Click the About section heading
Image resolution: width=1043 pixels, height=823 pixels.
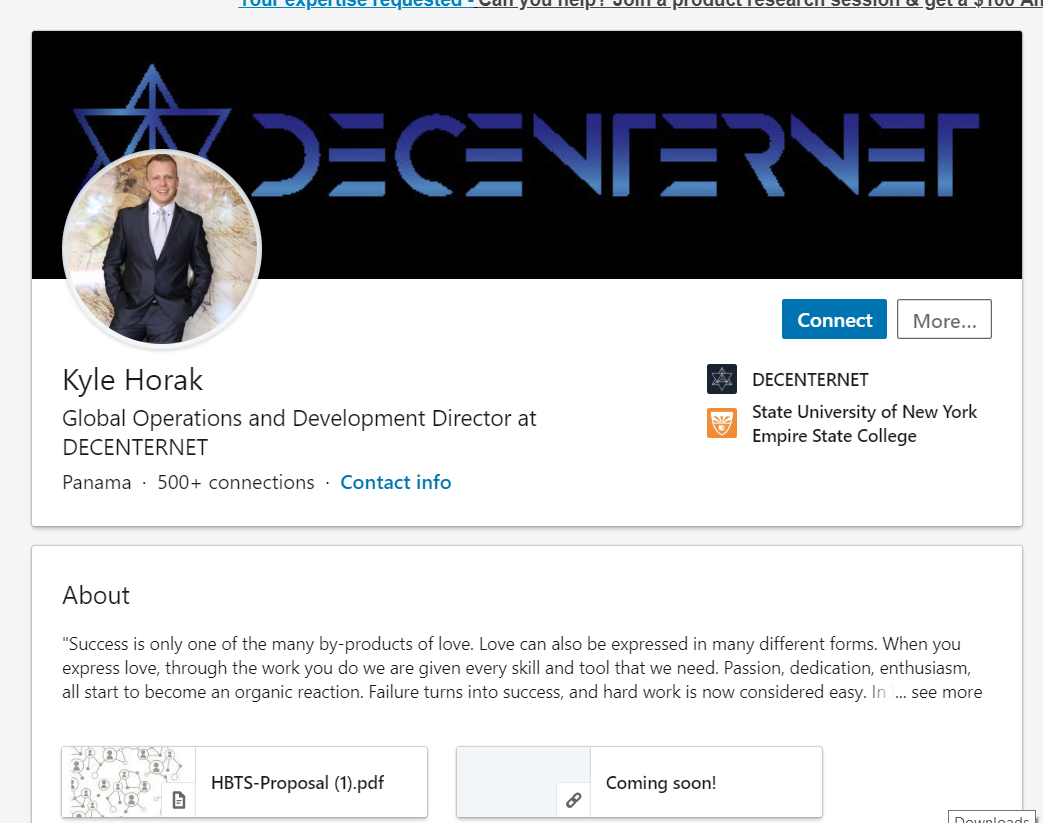96,595
